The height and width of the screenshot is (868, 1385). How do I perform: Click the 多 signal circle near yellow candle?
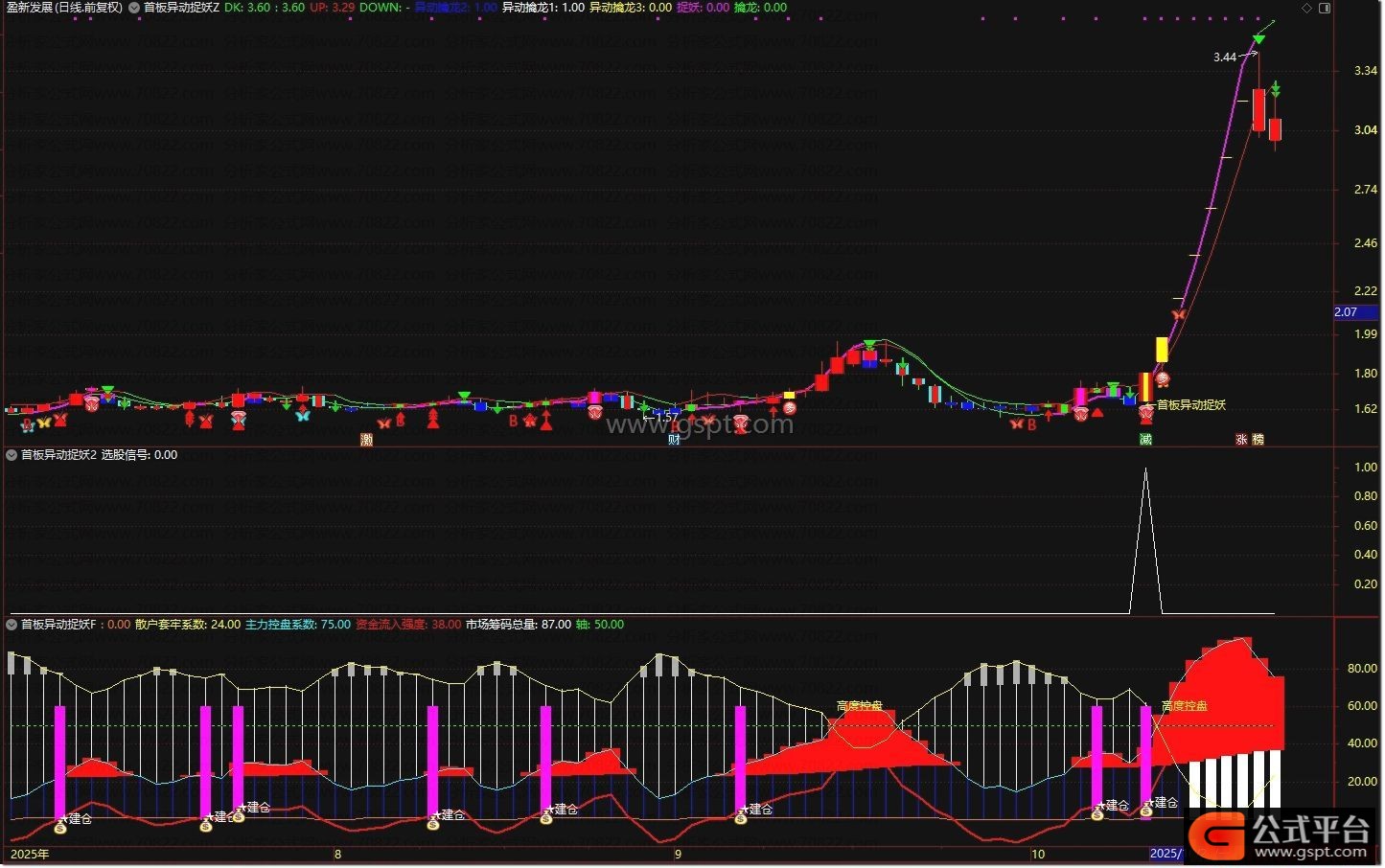1162,379
